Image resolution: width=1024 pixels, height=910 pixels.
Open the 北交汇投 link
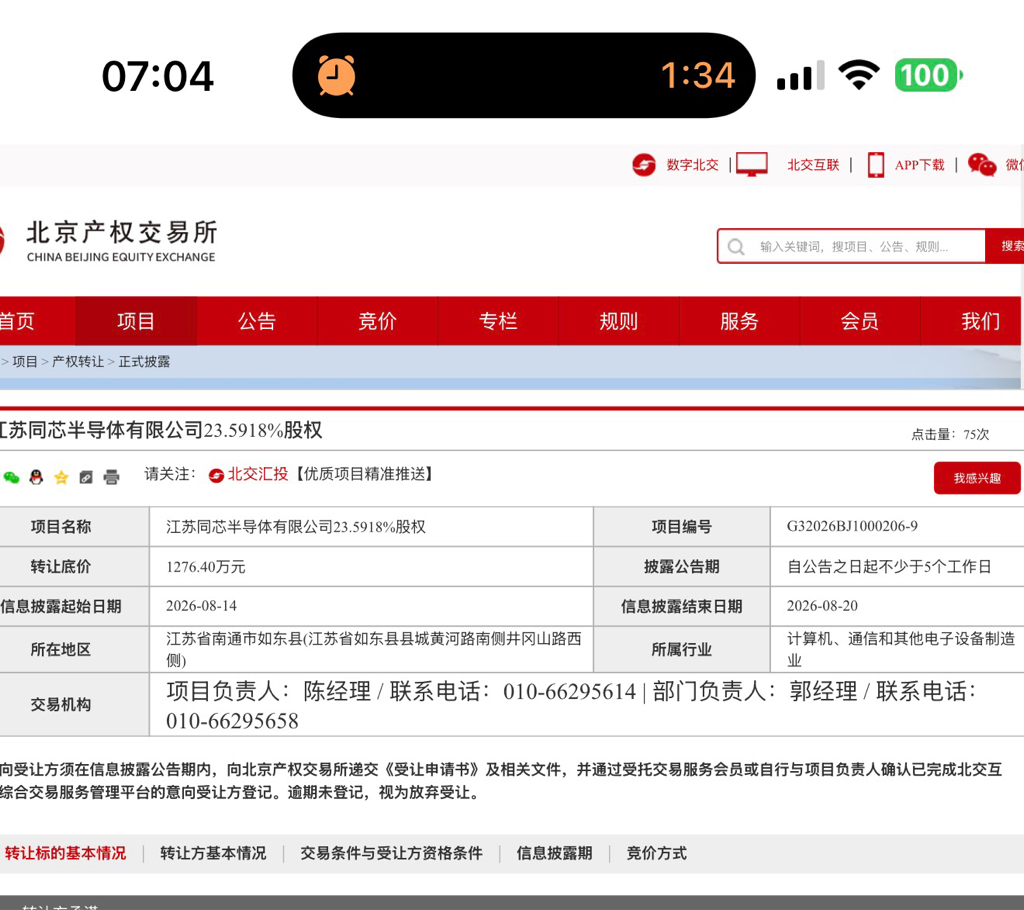(x=258, y=474)
